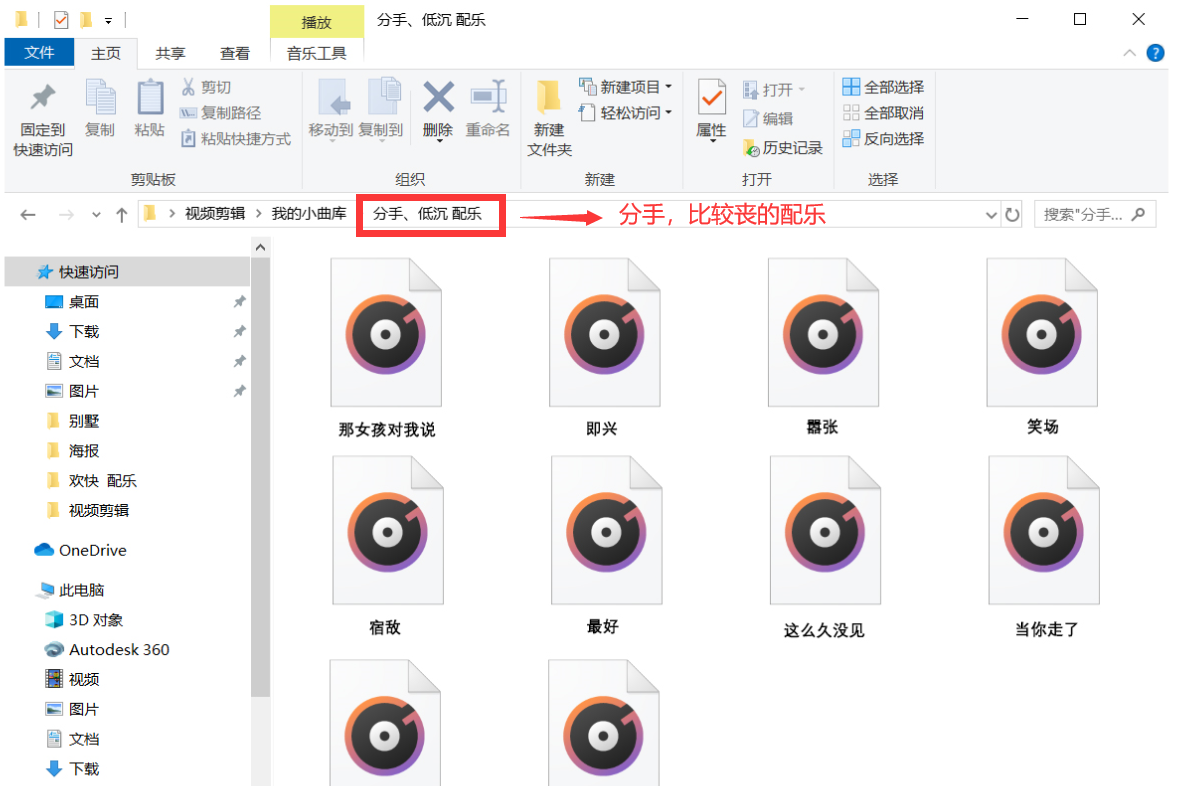Viewport: 1179px width, 786px height.
Task: Click 反向选择
Action: click(883, 138)
